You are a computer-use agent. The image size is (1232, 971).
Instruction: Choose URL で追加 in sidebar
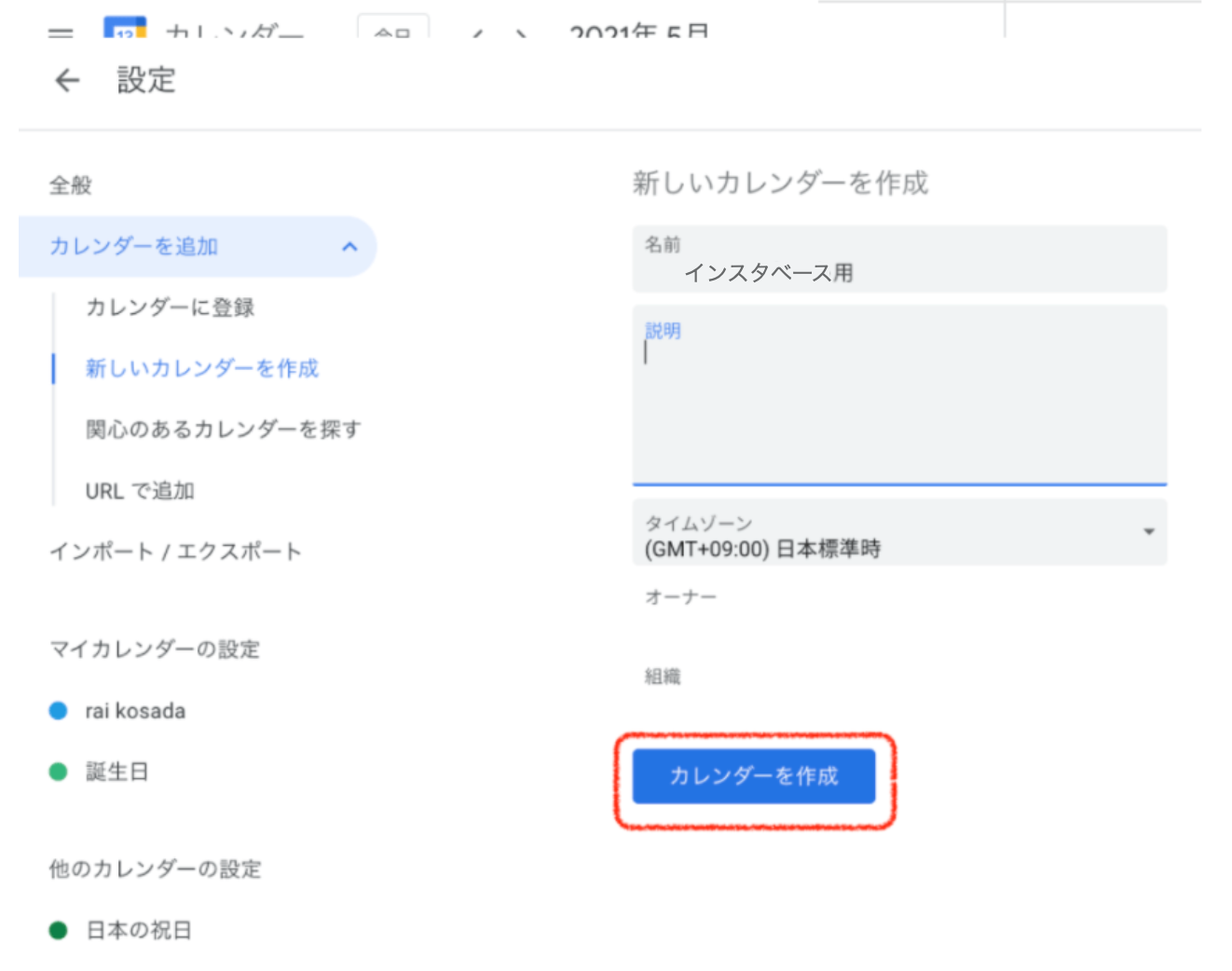tap(140, 491)
